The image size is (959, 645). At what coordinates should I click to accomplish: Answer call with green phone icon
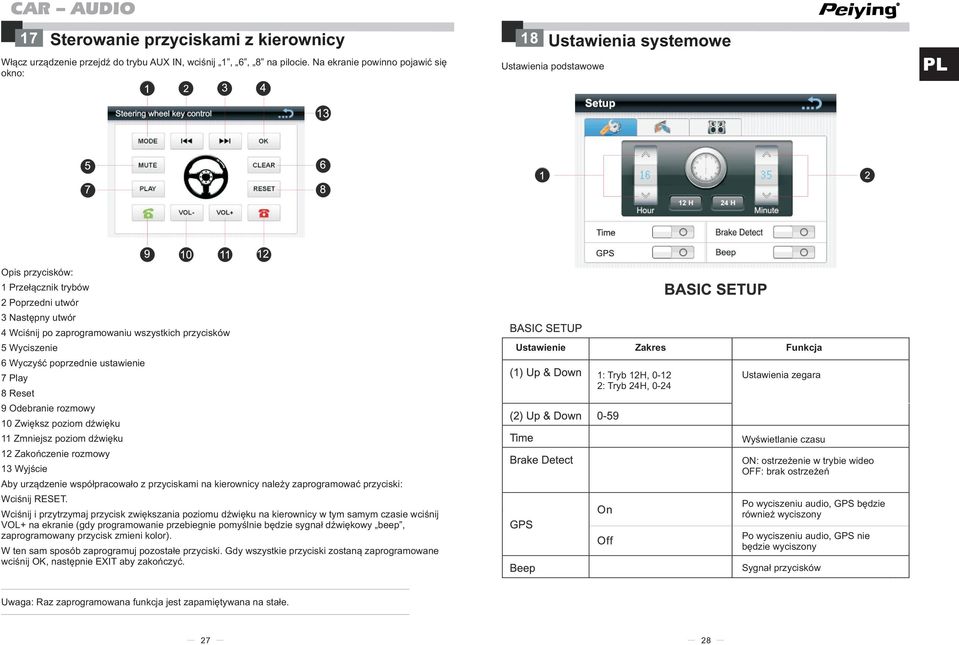tap(147, 213)
